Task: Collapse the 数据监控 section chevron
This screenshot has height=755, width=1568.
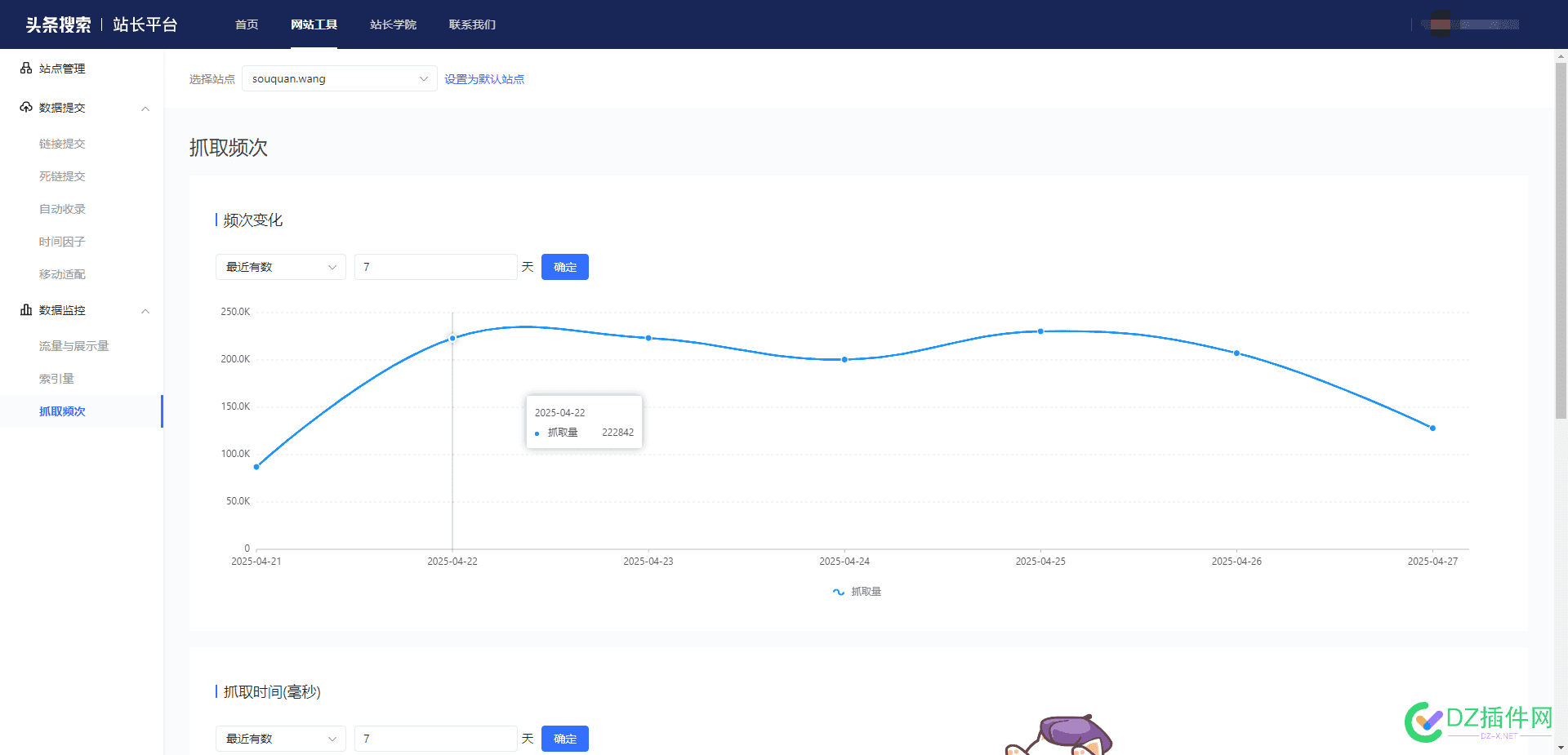Action: click(x=145, y=311)
